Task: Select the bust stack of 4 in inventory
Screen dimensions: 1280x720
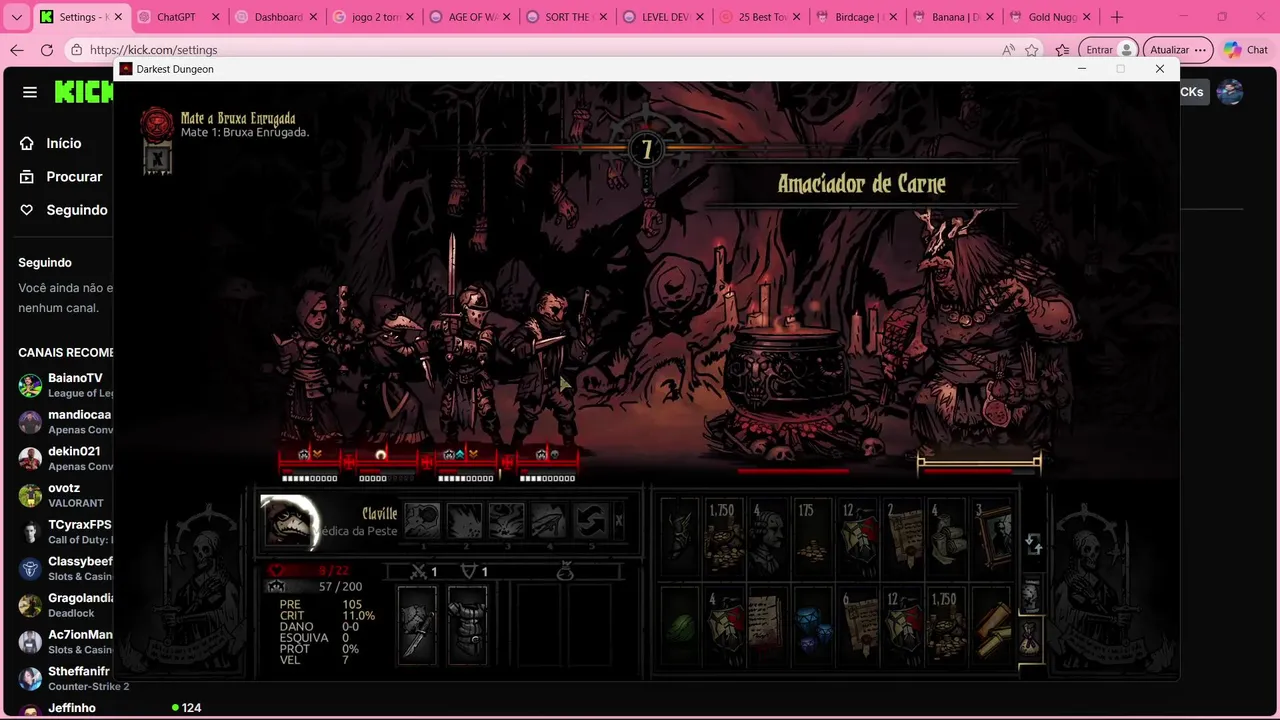Action: (767, 538)
